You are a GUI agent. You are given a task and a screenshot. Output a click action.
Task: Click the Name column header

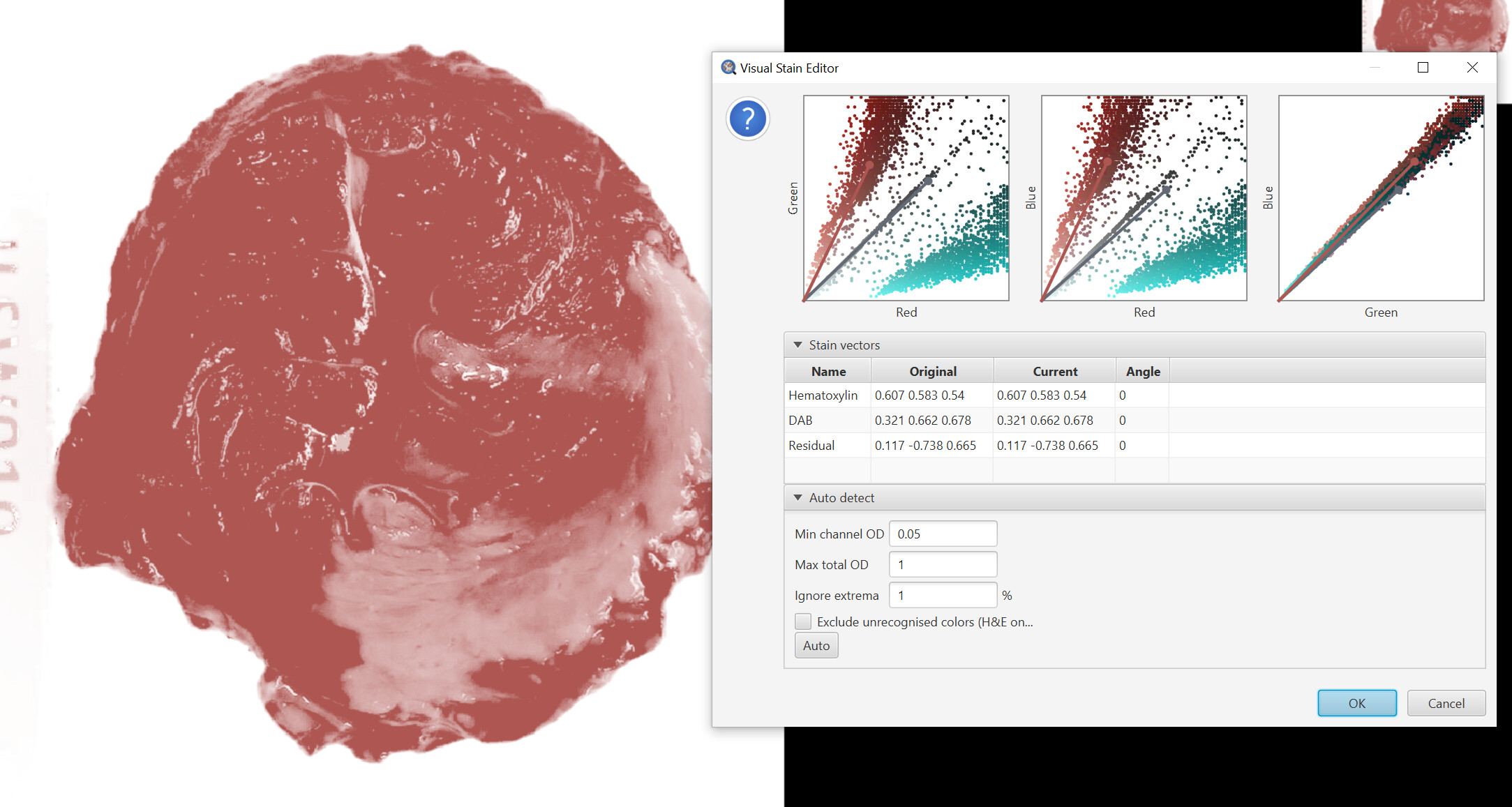[x=827, y=370]
